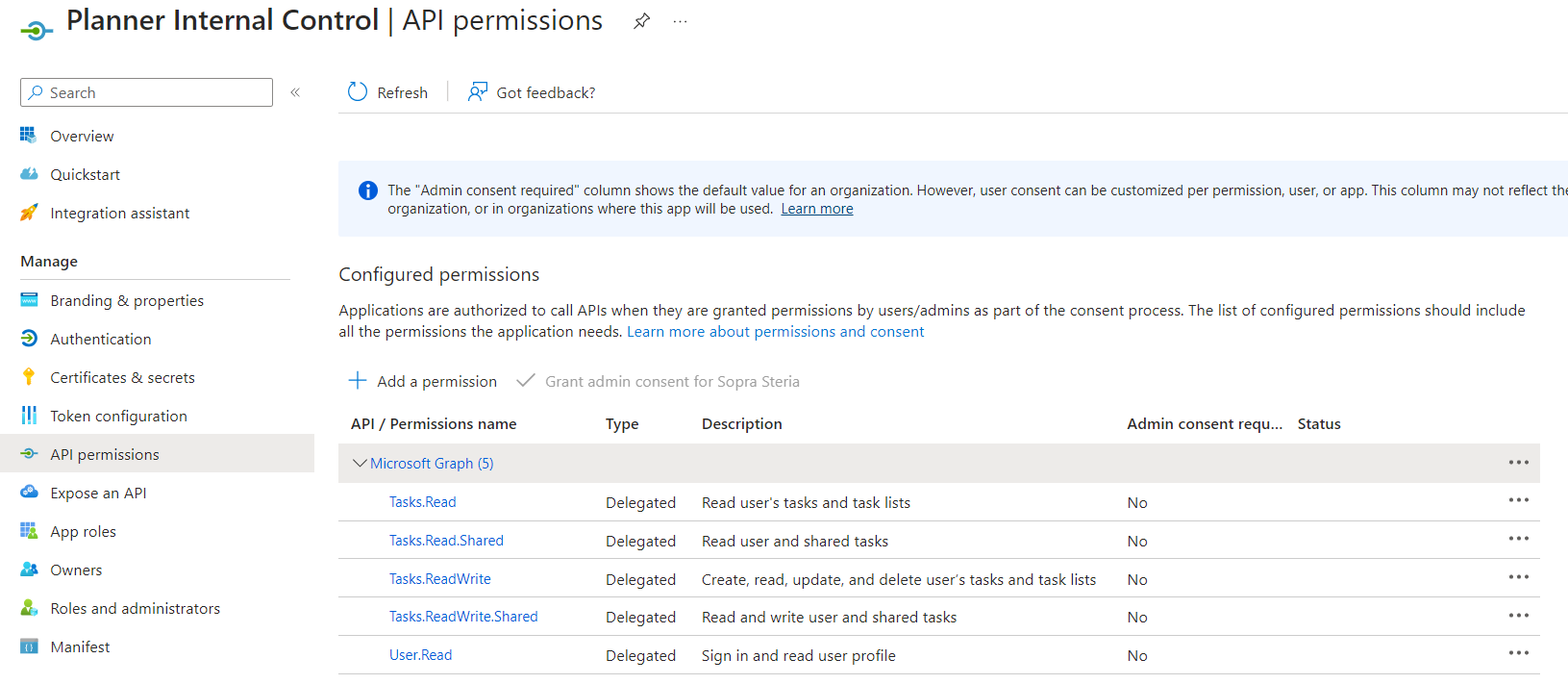This screenshot has height=684, width=1568.
Task: Click the Planner Internal Control app logo icon
Action: [x=37, y=31]
